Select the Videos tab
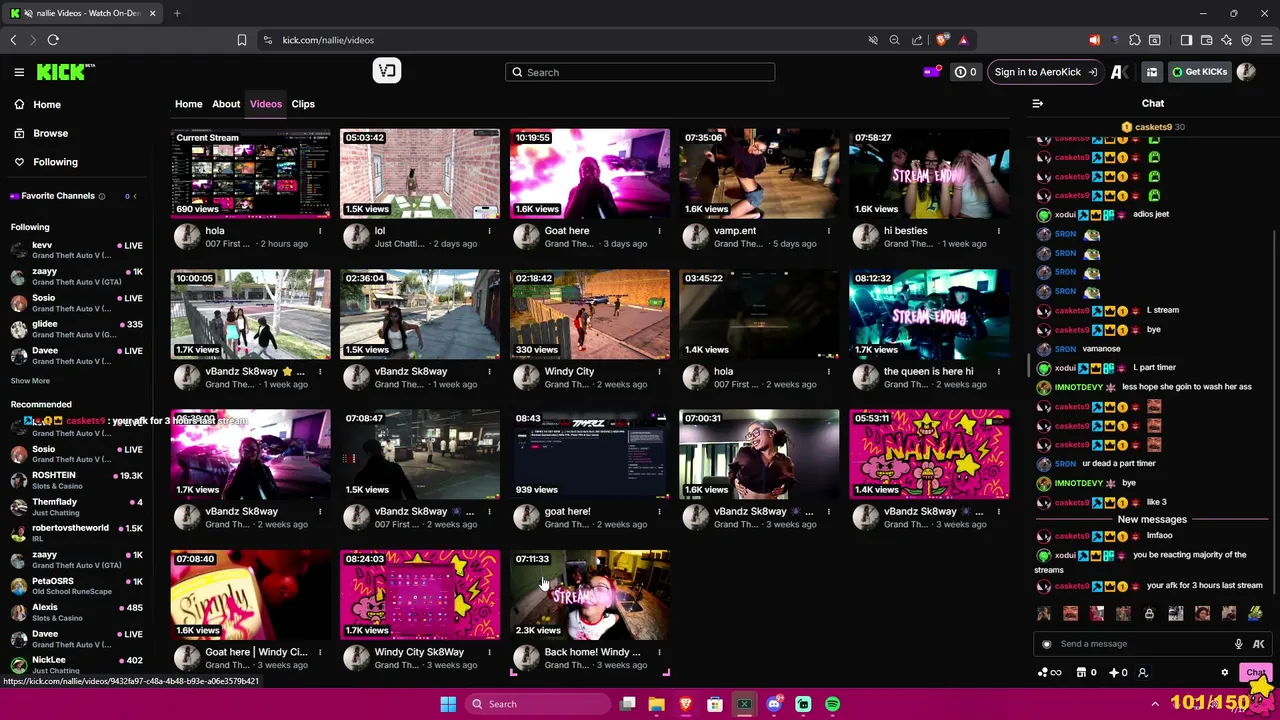The height and width of the screenshot is (720, 1280). point(266,104)
